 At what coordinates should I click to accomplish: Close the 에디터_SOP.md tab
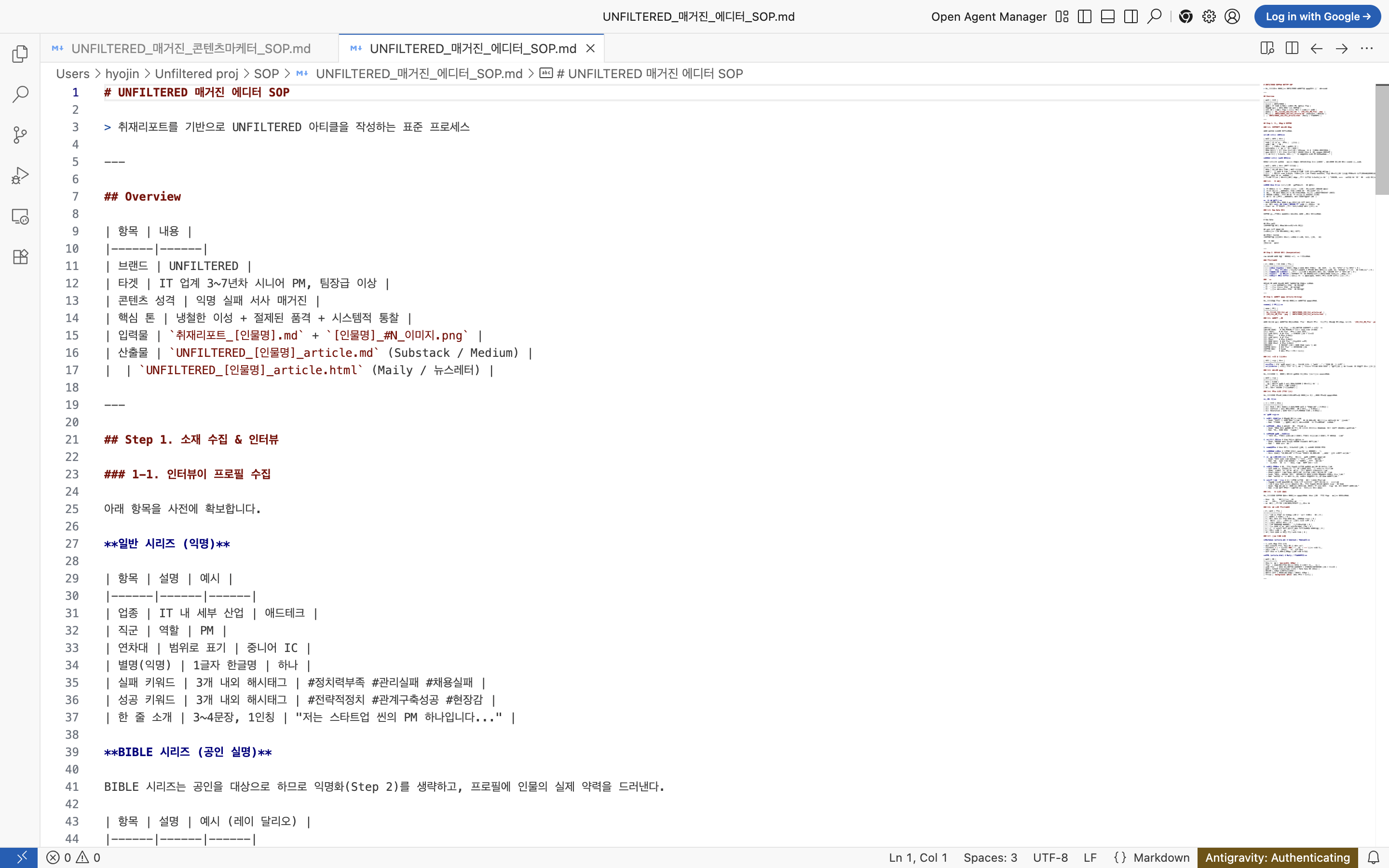pos(590,48)
